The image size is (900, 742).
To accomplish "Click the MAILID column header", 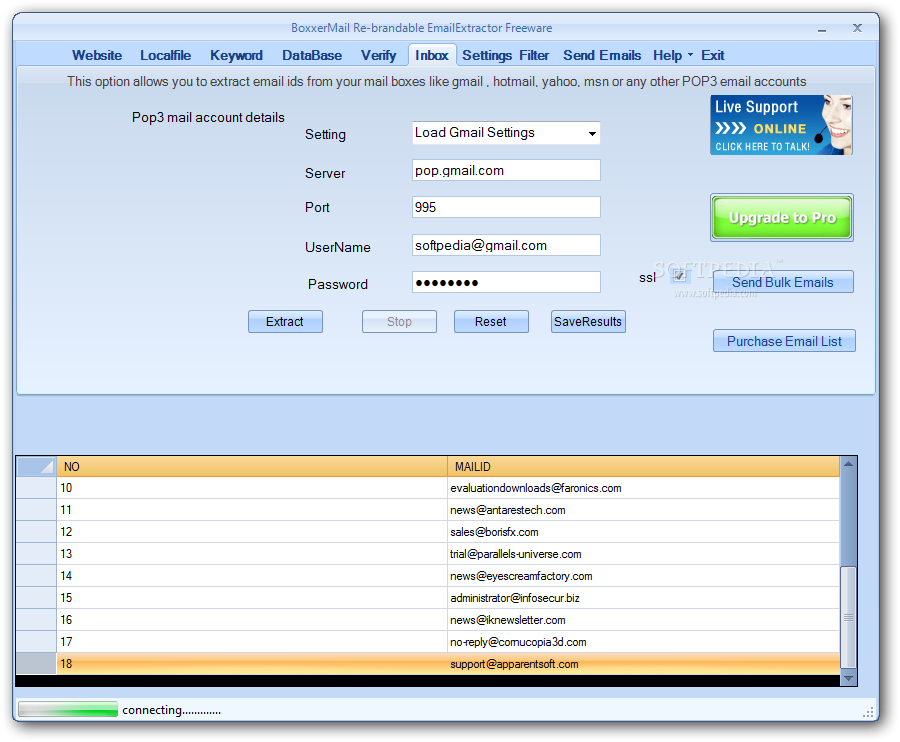I will [643, 467].
